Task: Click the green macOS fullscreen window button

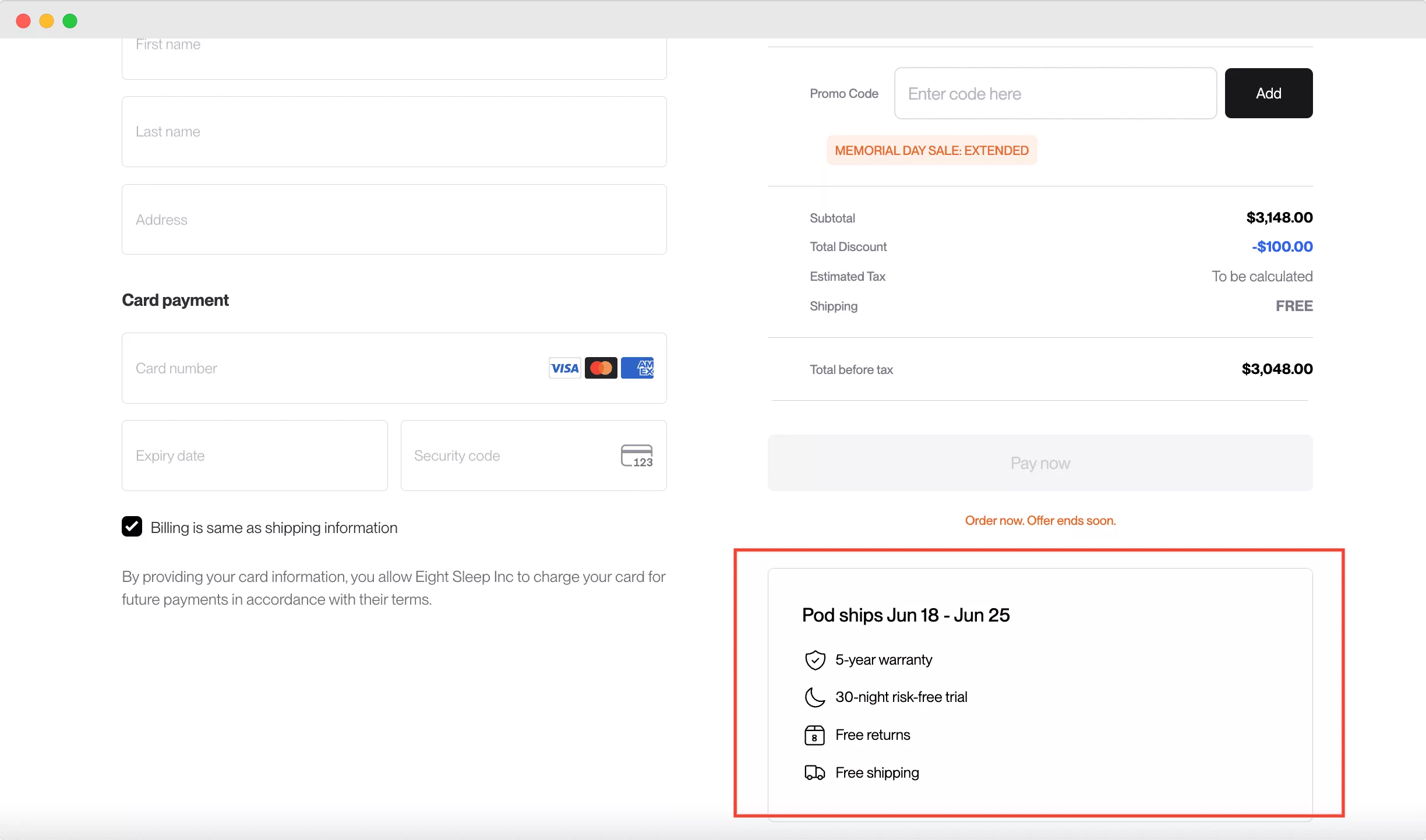Action: coord(70,21)
